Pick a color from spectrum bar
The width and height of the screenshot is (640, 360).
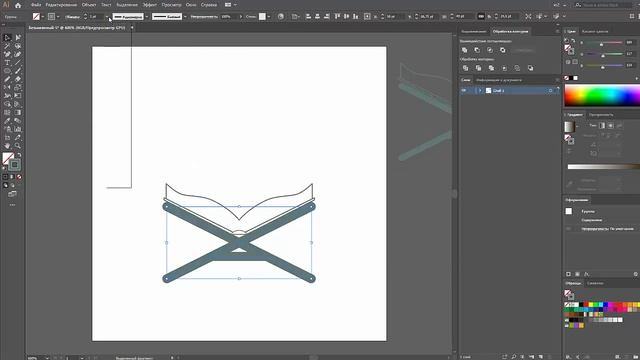[x=602, y=96]
